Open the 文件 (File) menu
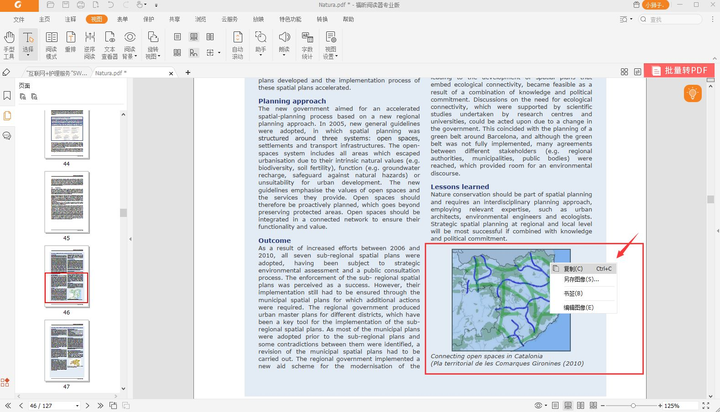The image size is (720, 412). [19, 19]
